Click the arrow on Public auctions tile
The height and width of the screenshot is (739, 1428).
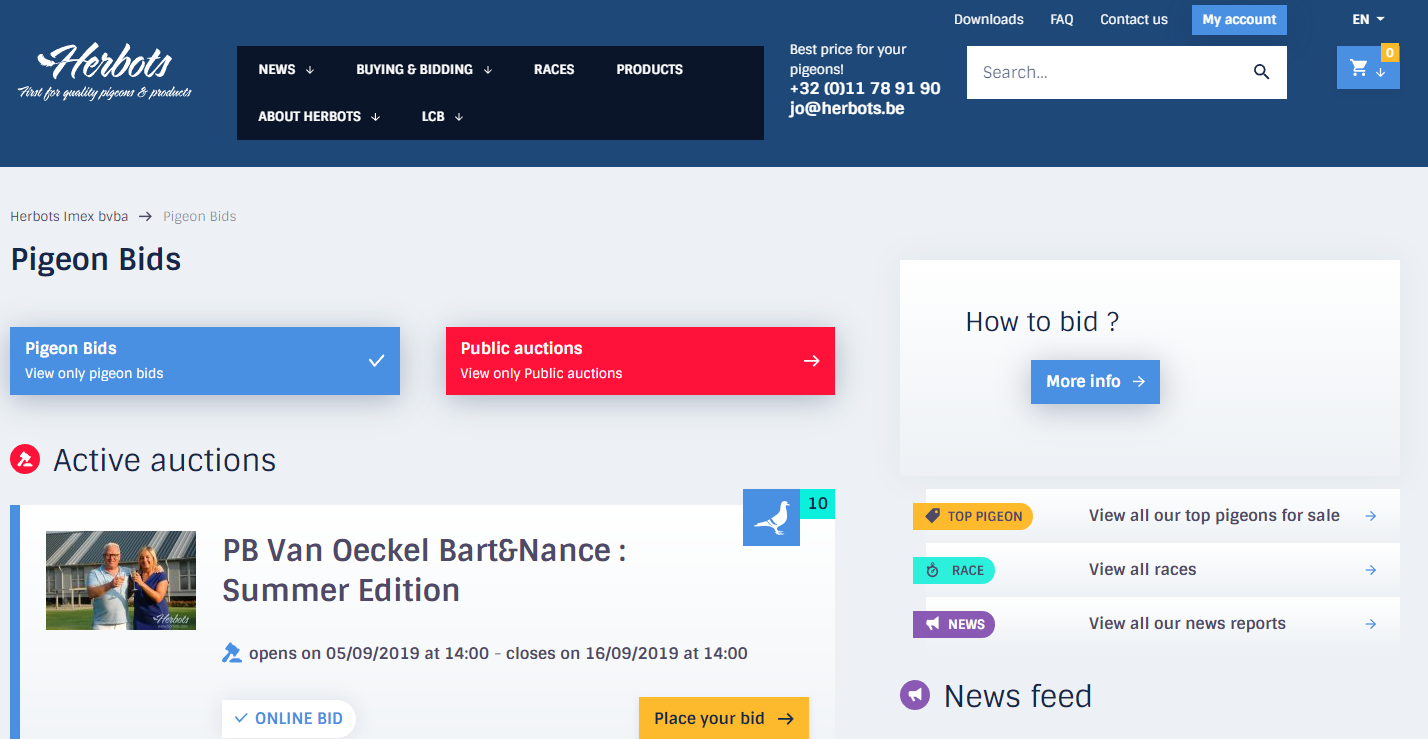pyautogui.click(x=811, y=361)
